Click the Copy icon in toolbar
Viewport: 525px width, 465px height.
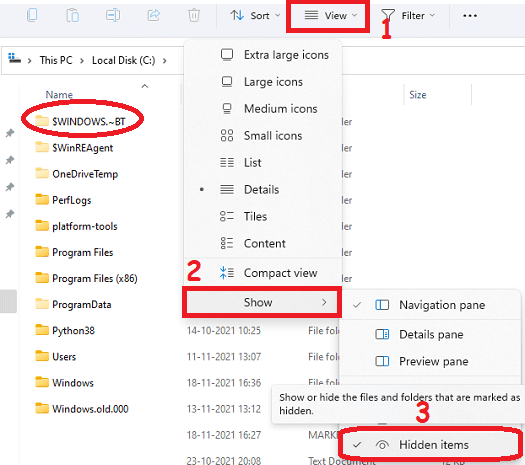click(x=32, y=15)
